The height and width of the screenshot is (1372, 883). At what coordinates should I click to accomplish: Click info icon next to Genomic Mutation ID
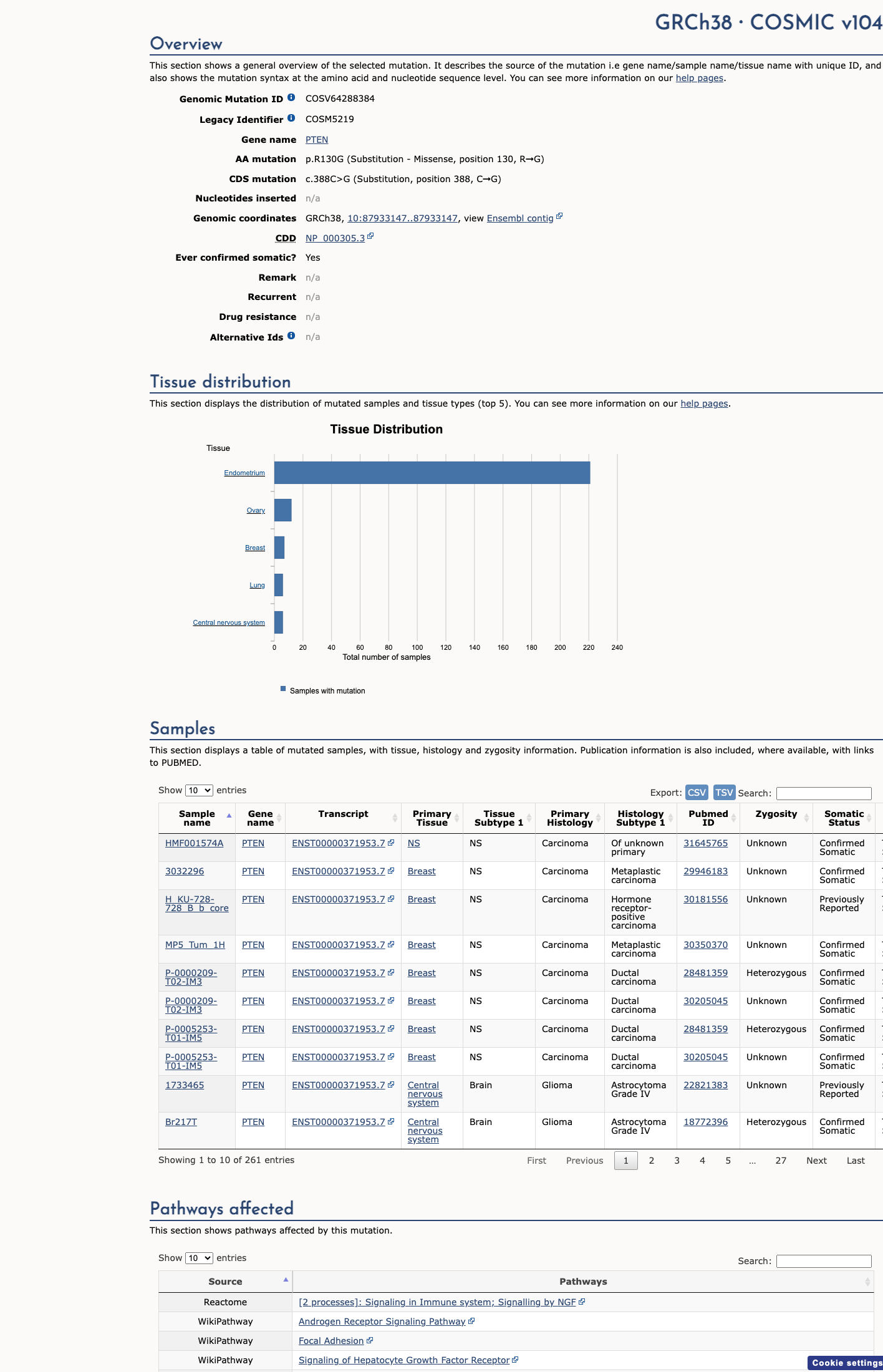291,98
